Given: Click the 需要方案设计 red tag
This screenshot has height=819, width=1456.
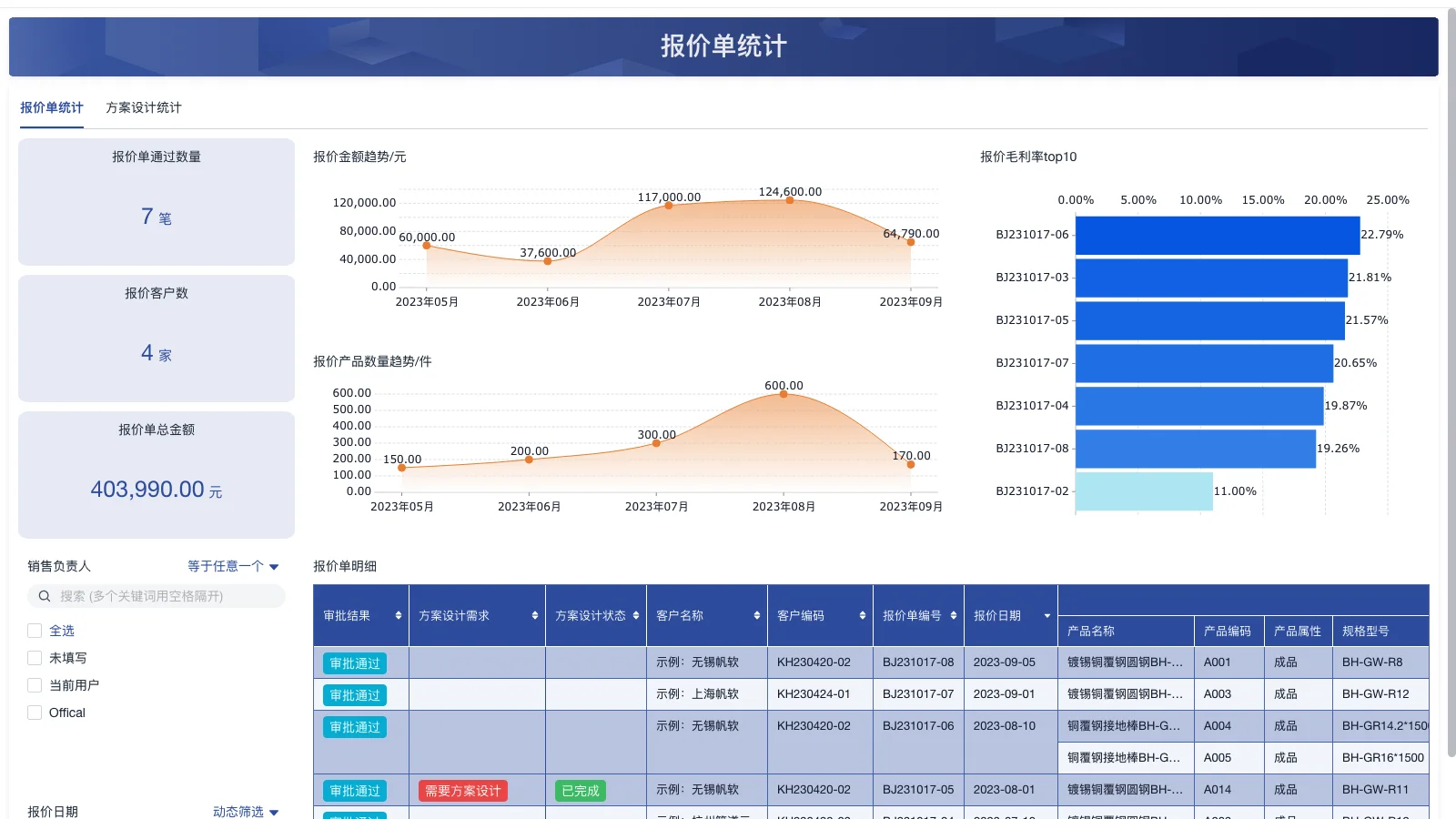Looking at the screenshot, I should pos(462,790).
